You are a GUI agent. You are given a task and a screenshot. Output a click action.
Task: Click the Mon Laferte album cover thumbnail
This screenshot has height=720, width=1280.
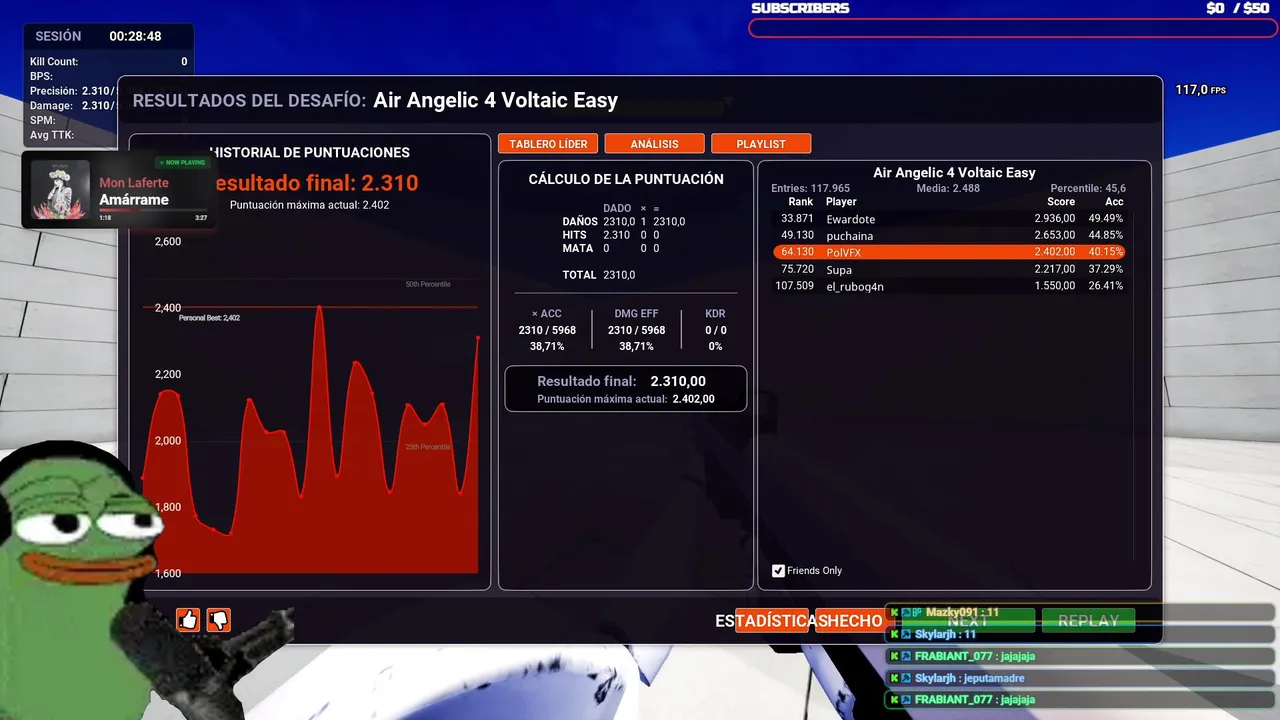(x=61, y=189)
